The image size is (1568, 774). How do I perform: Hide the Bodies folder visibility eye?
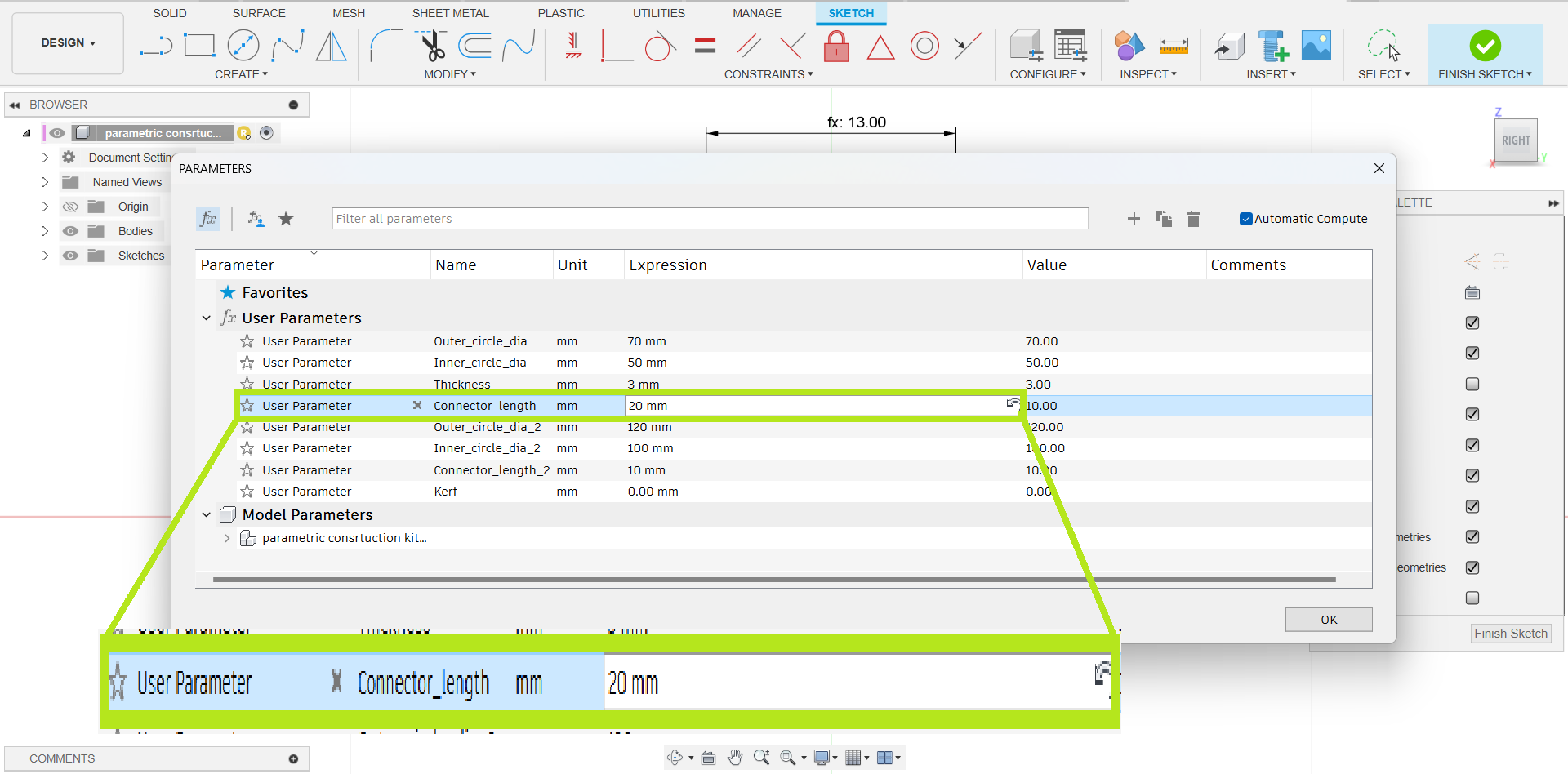(71, 231)
